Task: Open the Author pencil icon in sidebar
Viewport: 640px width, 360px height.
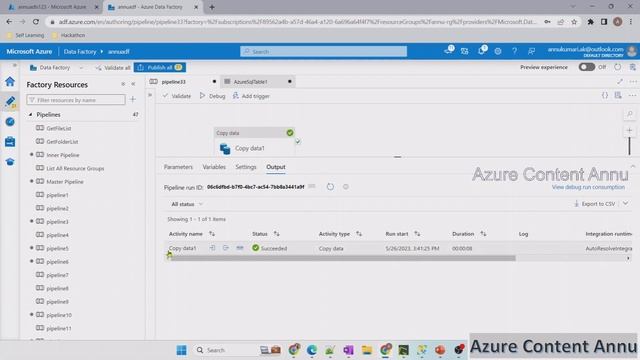Action: pyautogui.click(x=10, y=101)
